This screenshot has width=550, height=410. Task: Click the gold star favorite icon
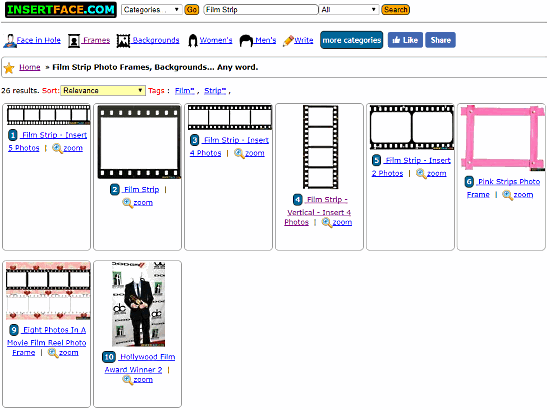tap(9, 67)
